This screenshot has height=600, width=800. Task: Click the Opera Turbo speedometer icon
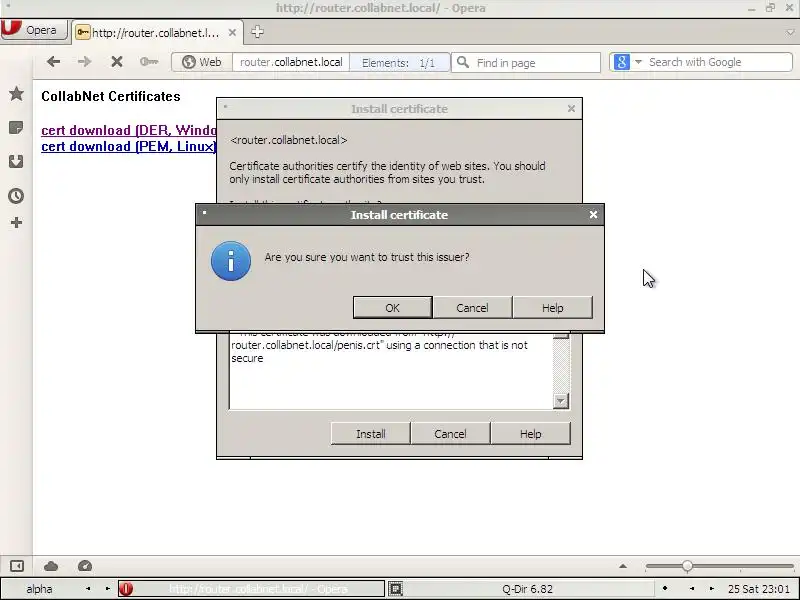coord(85,566)
